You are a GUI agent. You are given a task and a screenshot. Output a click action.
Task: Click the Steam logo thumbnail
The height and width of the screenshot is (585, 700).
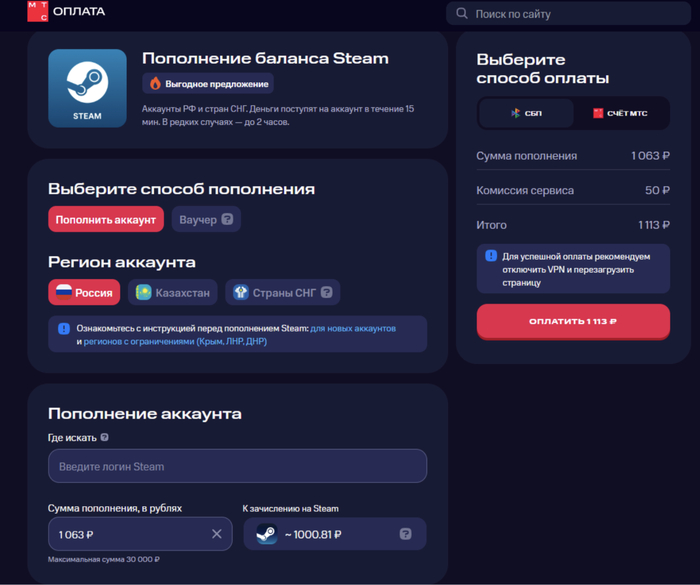[87, 88]
